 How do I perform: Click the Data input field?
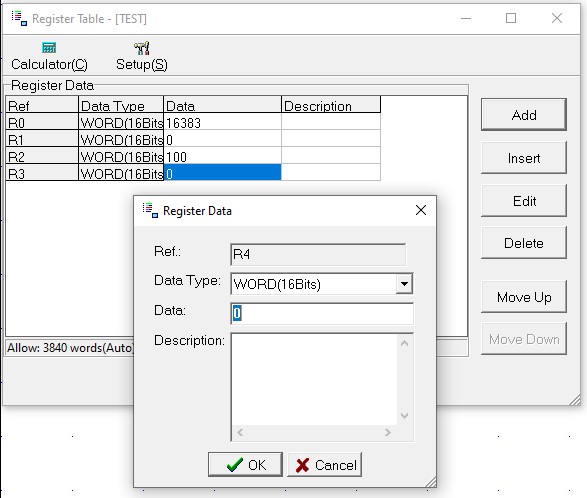[322, 313]
